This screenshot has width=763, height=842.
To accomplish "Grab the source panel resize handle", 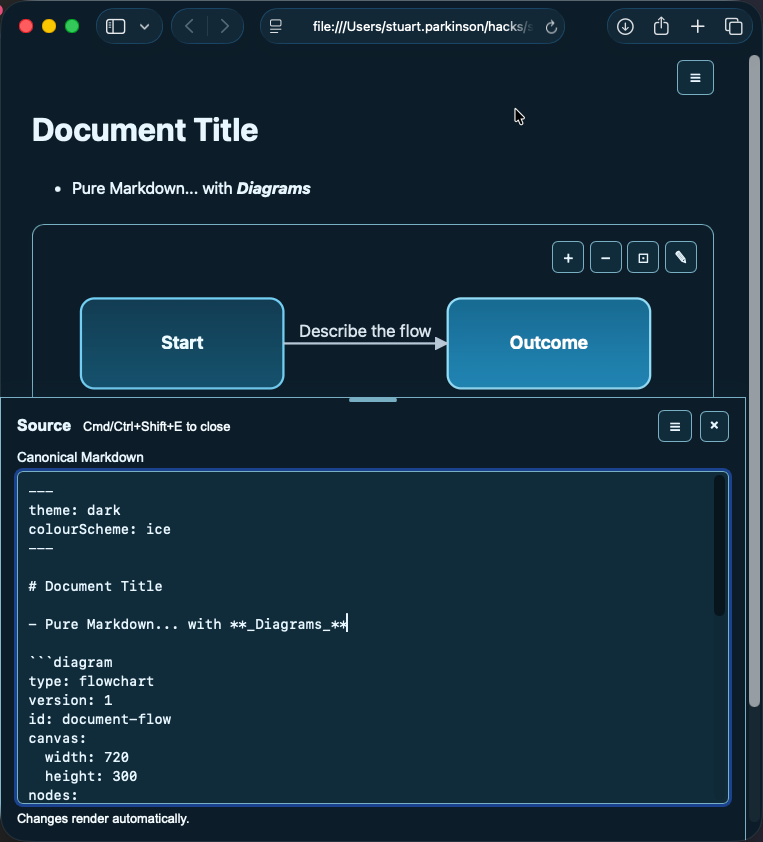I will pos(373,400).
